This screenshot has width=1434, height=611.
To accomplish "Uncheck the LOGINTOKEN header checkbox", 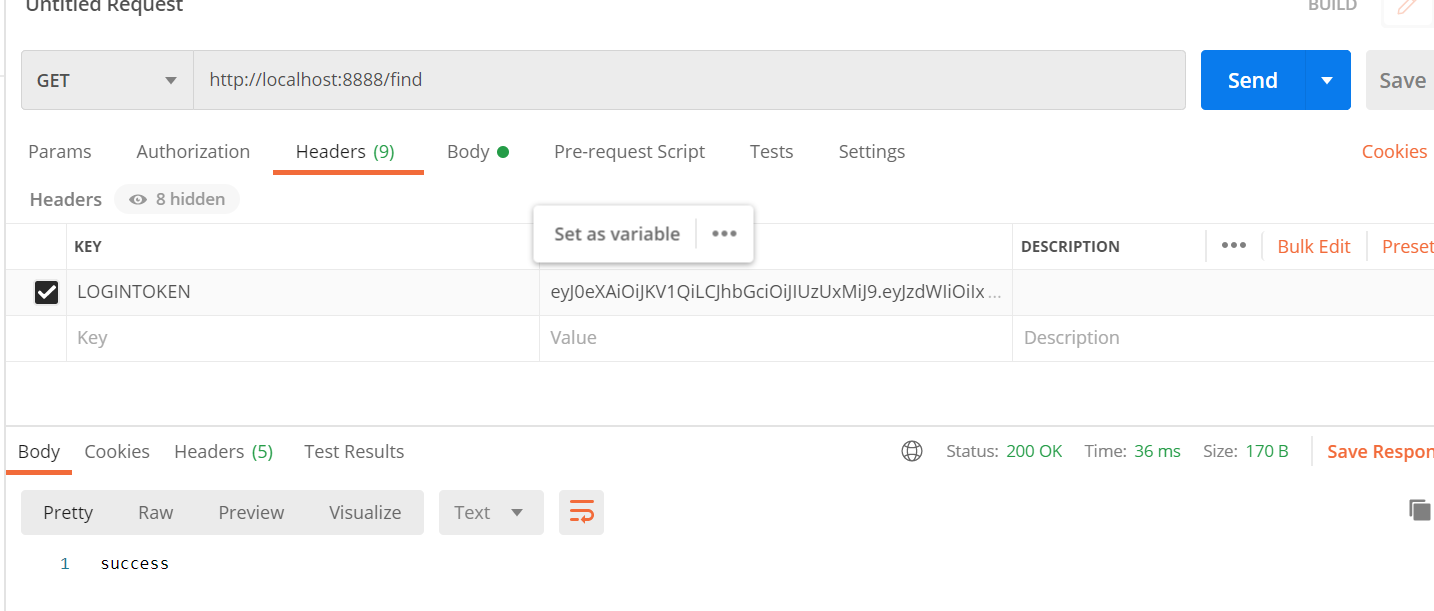I will coord(46,292).
